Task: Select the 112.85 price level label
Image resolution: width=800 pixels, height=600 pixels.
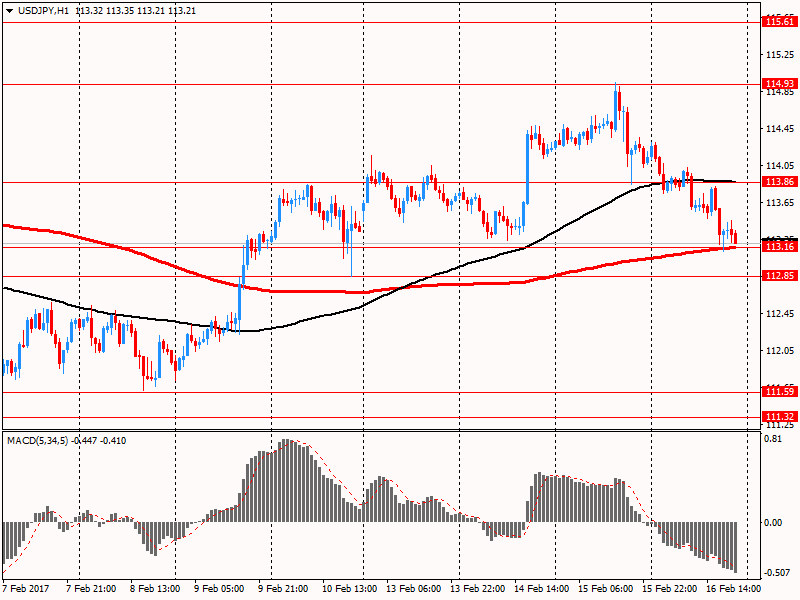Action: 780,276
